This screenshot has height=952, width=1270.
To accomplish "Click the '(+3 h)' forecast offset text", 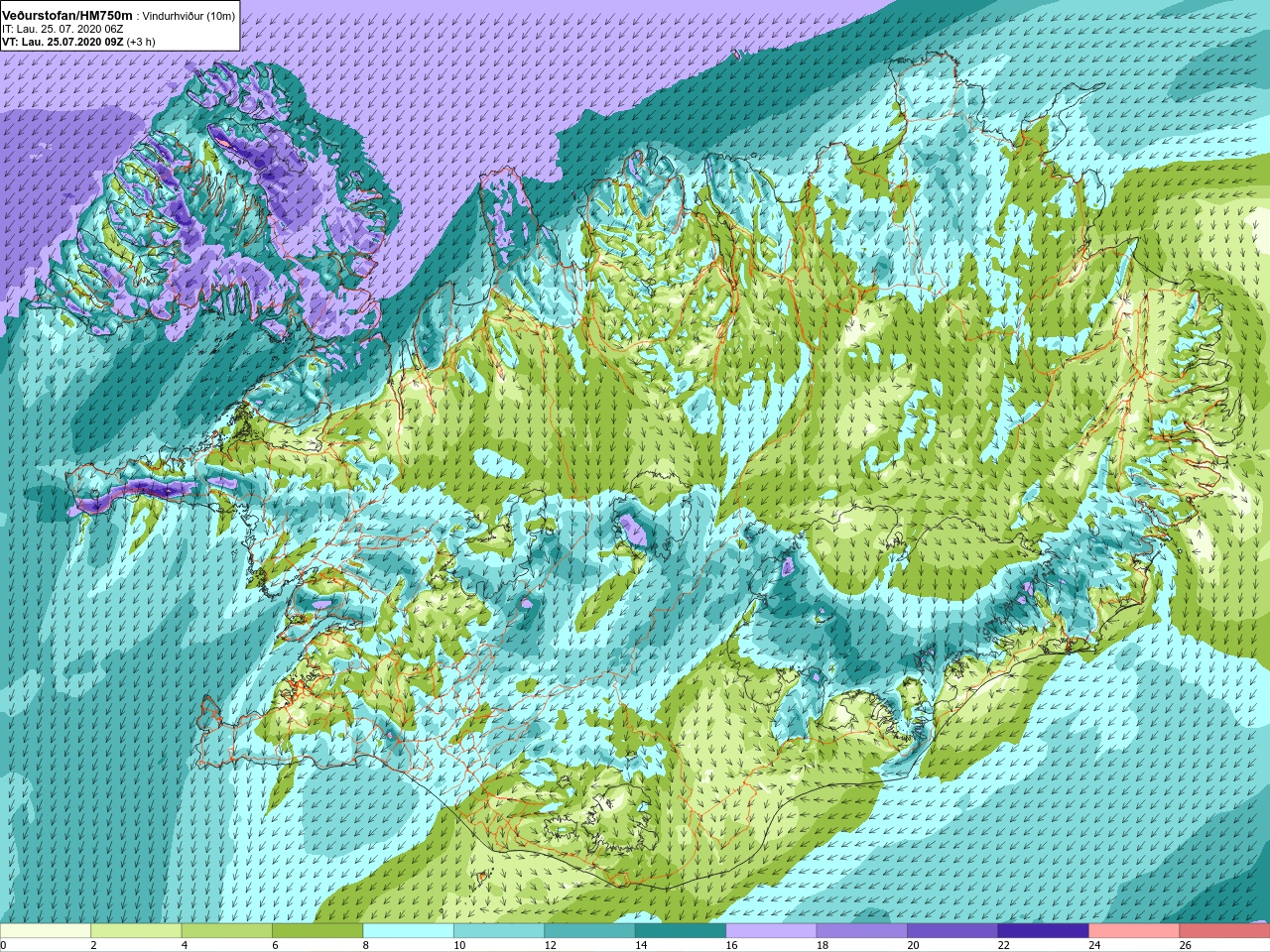I will point(141,43).
